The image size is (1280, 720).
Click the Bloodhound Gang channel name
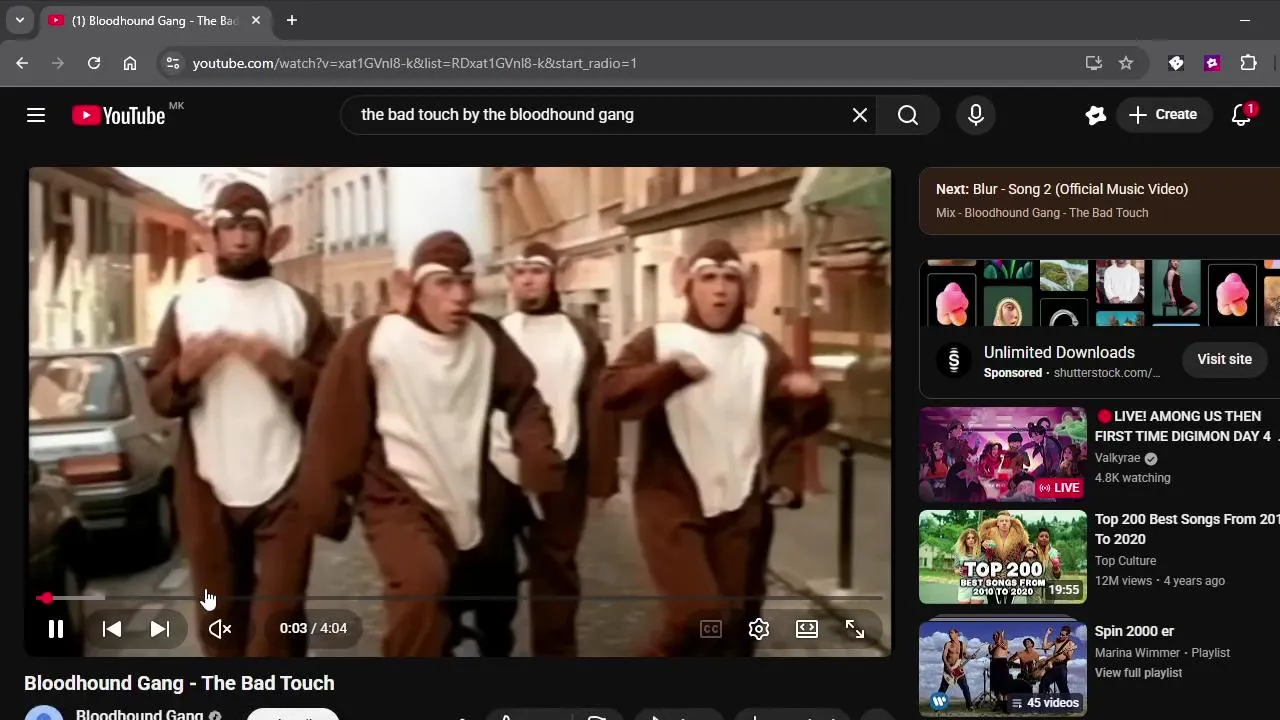139,714
